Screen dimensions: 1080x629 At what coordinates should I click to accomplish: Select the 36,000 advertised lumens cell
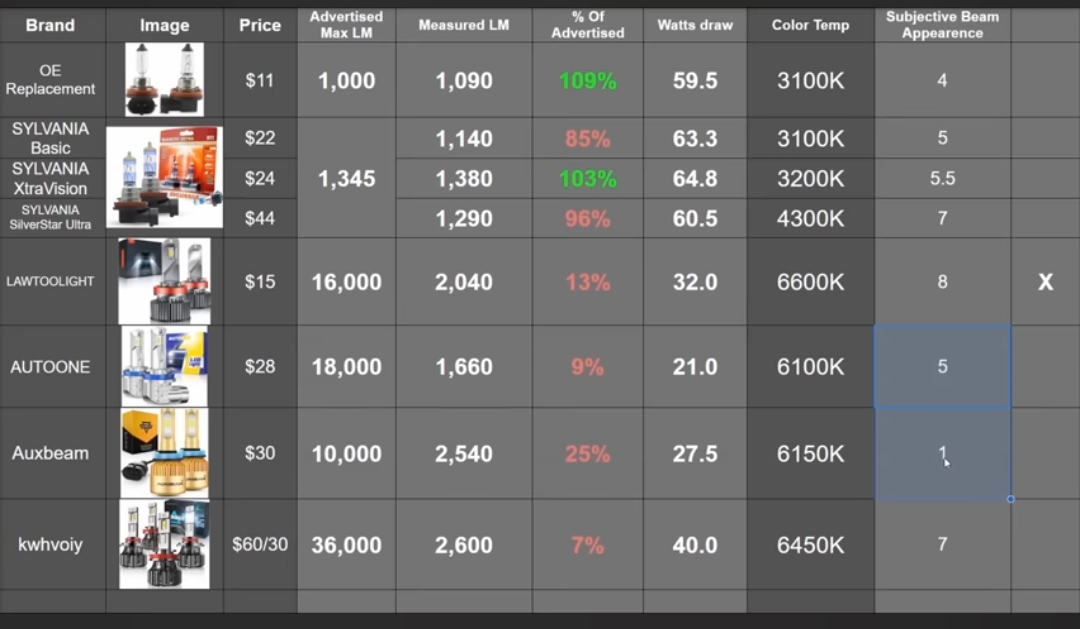[x=346, y=545]
